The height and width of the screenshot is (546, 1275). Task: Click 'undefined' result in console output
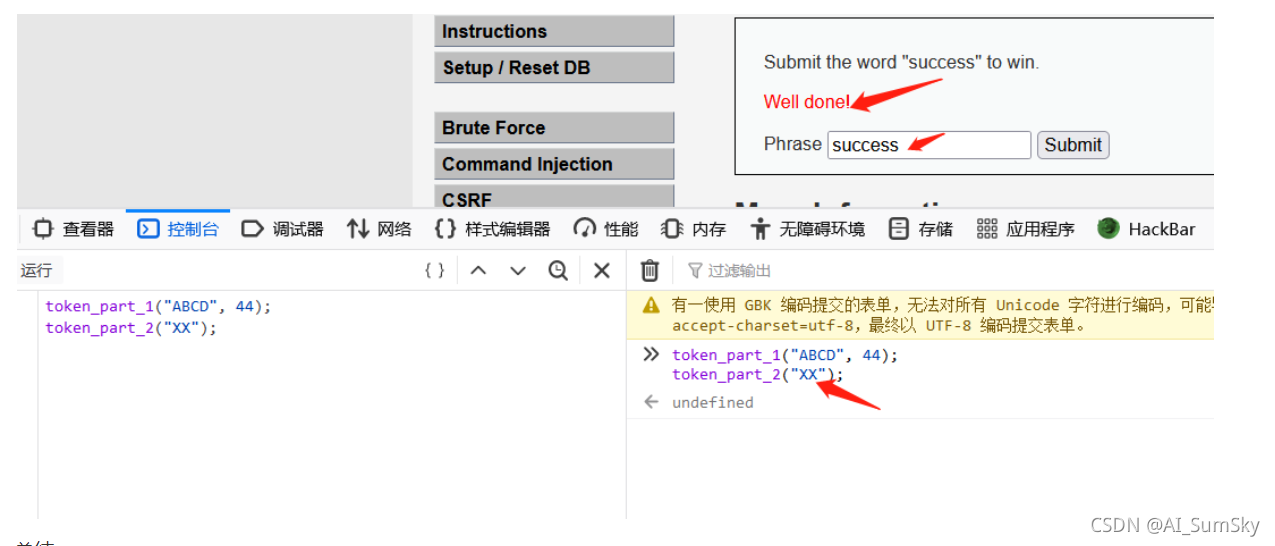(712, 402)
